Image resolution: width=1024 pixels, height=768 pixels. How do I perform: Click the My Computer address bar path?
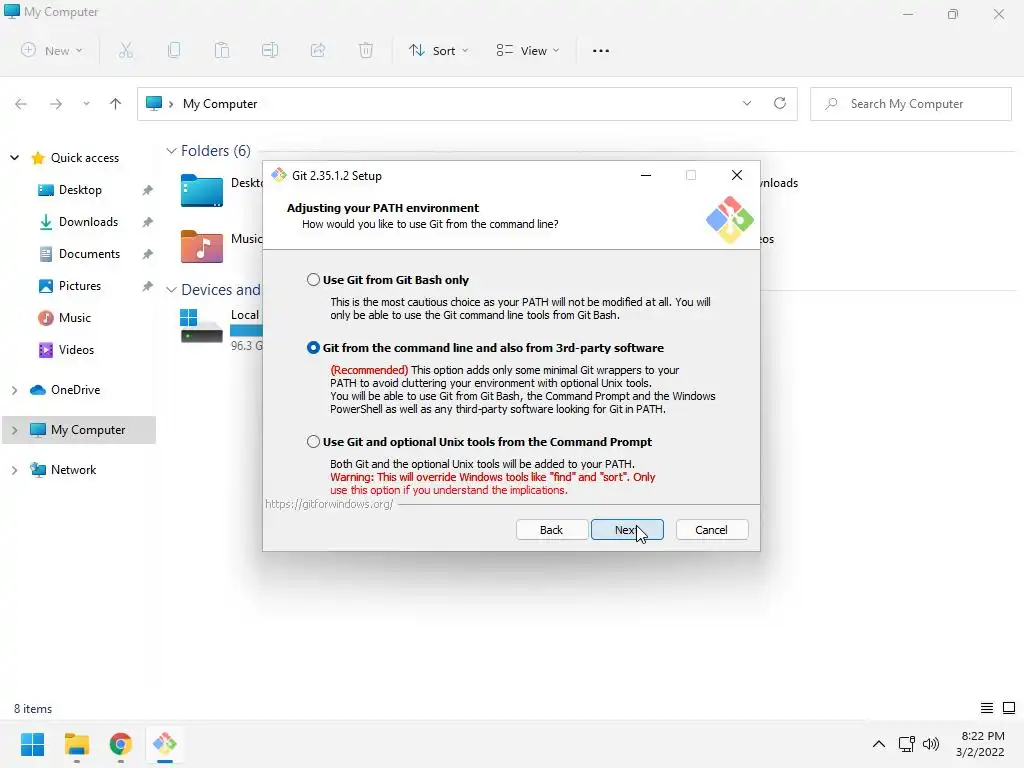tap(220, 104)
